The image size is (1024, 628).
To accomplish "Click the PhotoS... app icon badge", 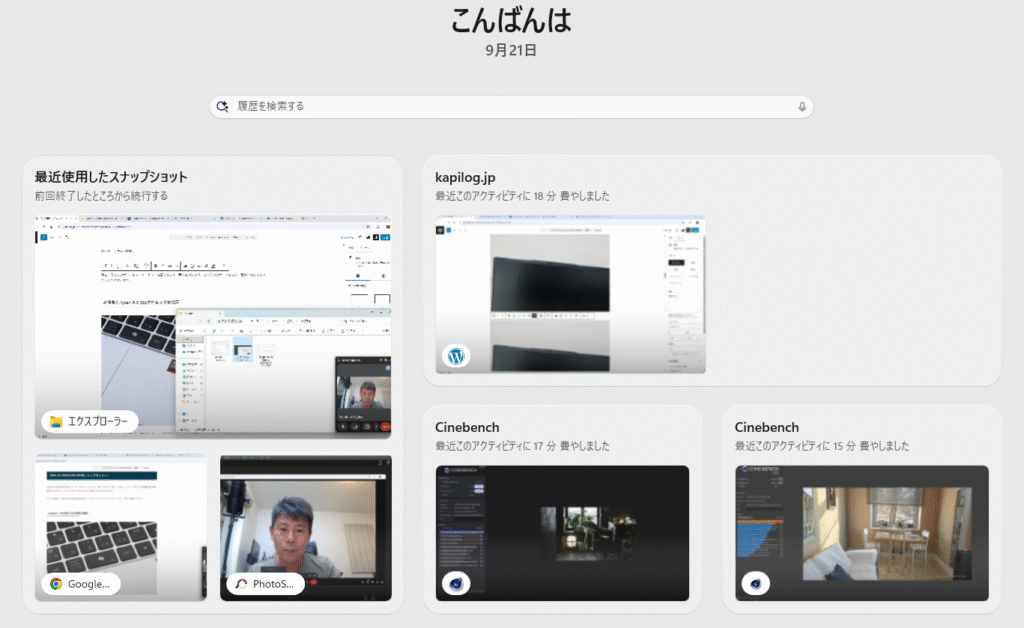I will pos(240,584).
